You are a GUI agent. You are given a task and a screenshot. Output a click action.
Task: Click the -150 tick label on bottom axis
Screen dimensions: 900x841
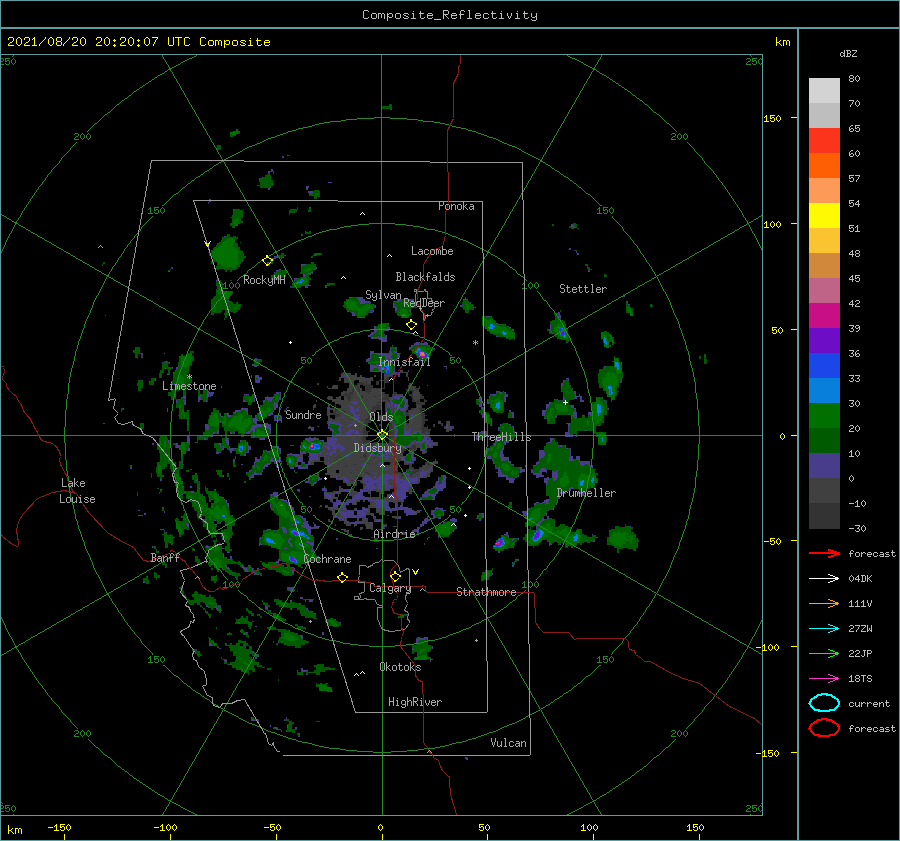59,827
